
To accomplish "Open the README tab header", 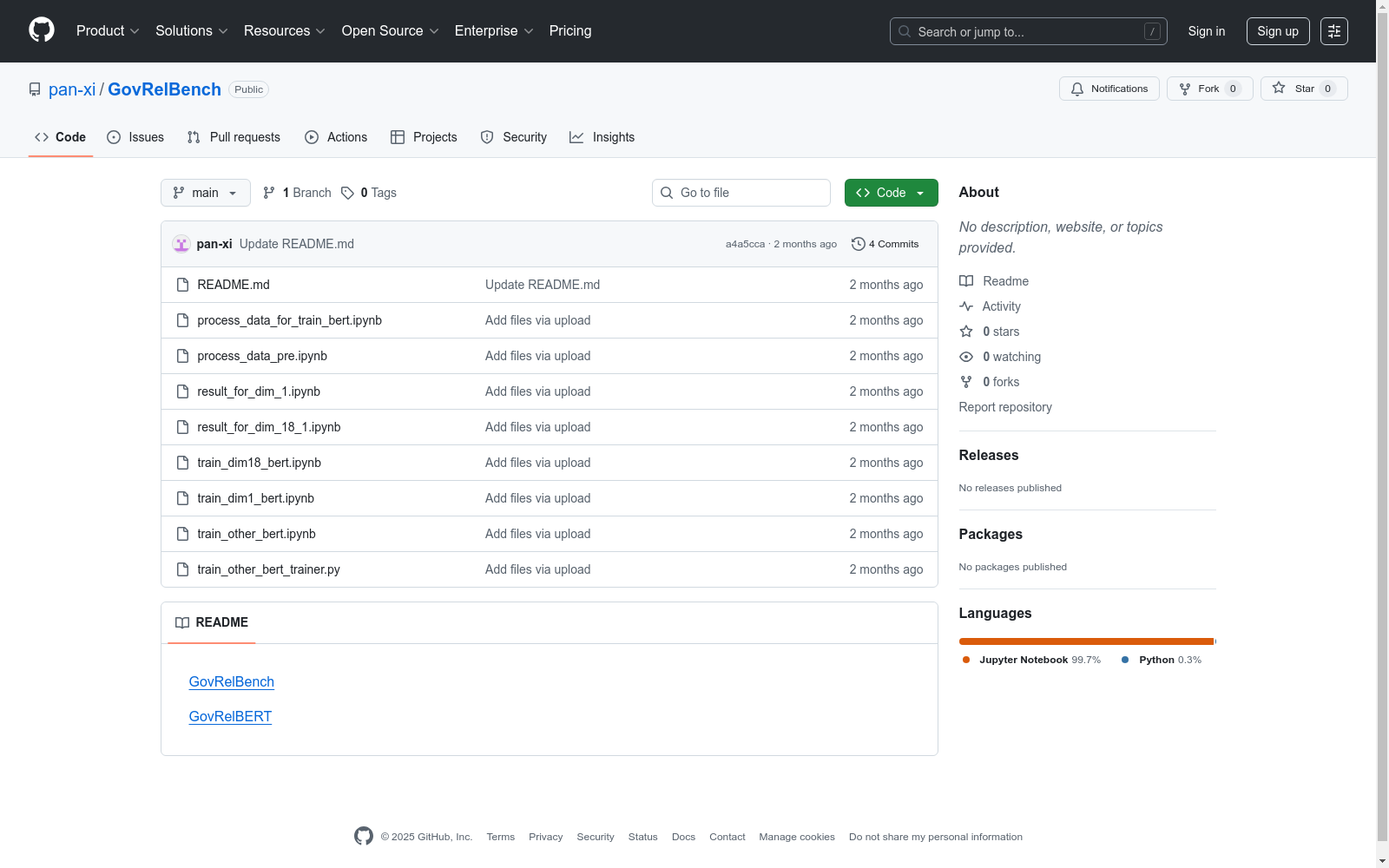I will (x=212, y=622).
